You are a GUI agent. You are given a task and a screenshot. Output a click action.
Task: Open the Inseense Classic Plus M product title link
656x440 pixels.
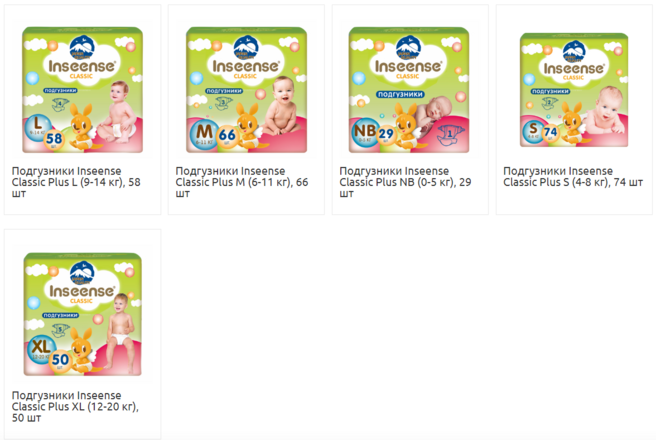pyautogui.click(x=242, y=182)
